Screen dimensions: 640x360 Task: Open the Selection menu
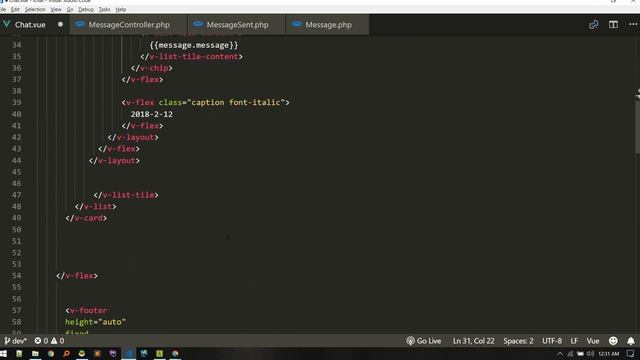(x=35, y=9)
